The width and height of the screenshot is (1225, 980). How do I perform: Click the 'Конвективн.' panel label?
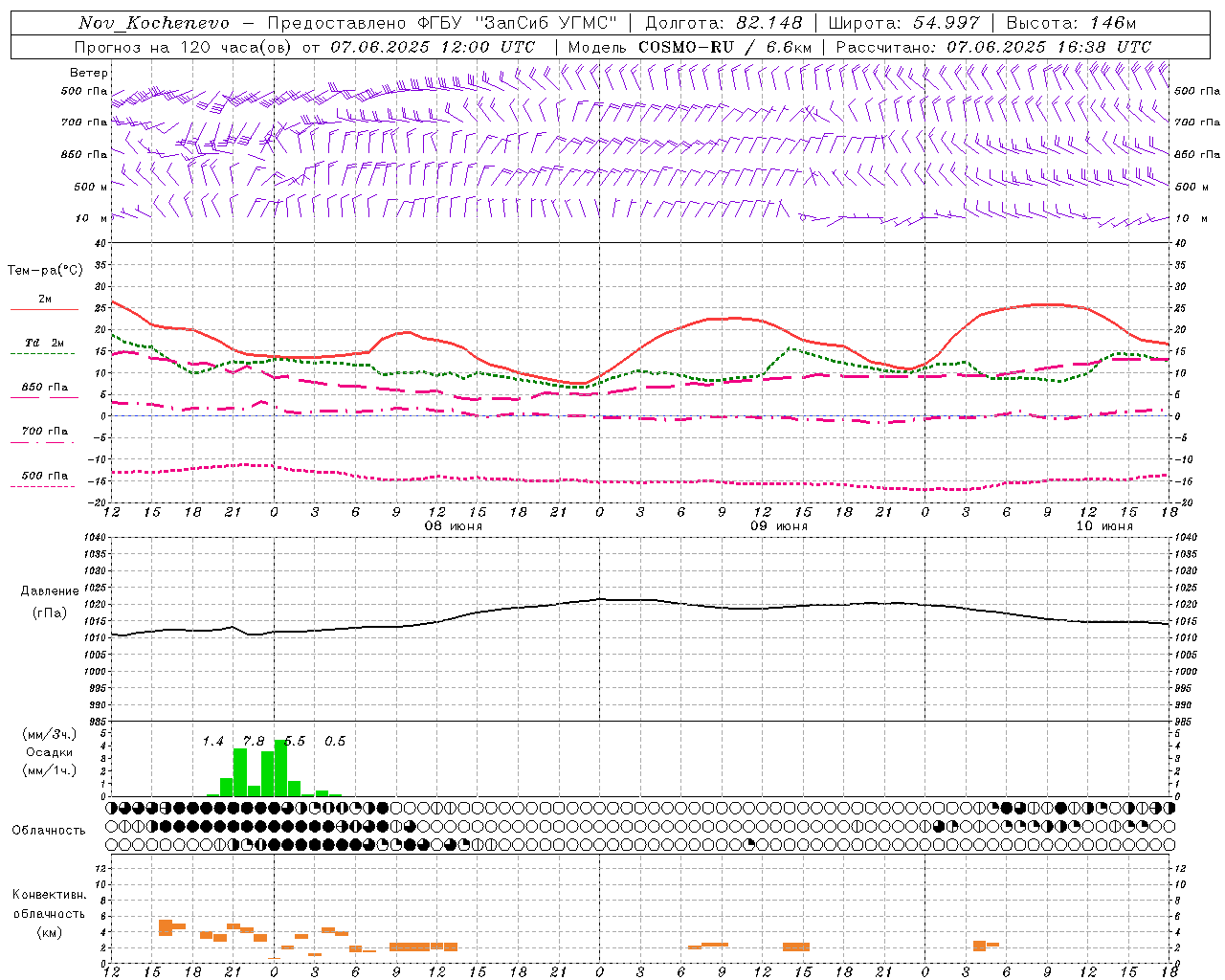tap(49, 894)
